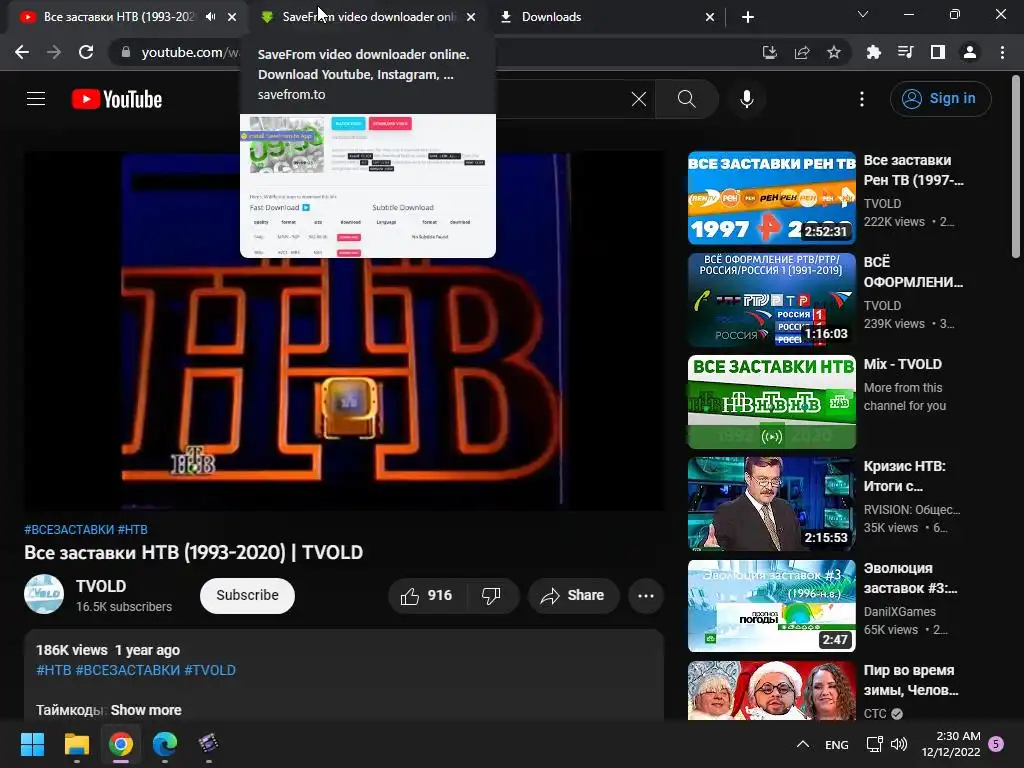Share this page from address bar
Image resolution: width=1024 pixels, height=768 pixels.
[801, 52]
